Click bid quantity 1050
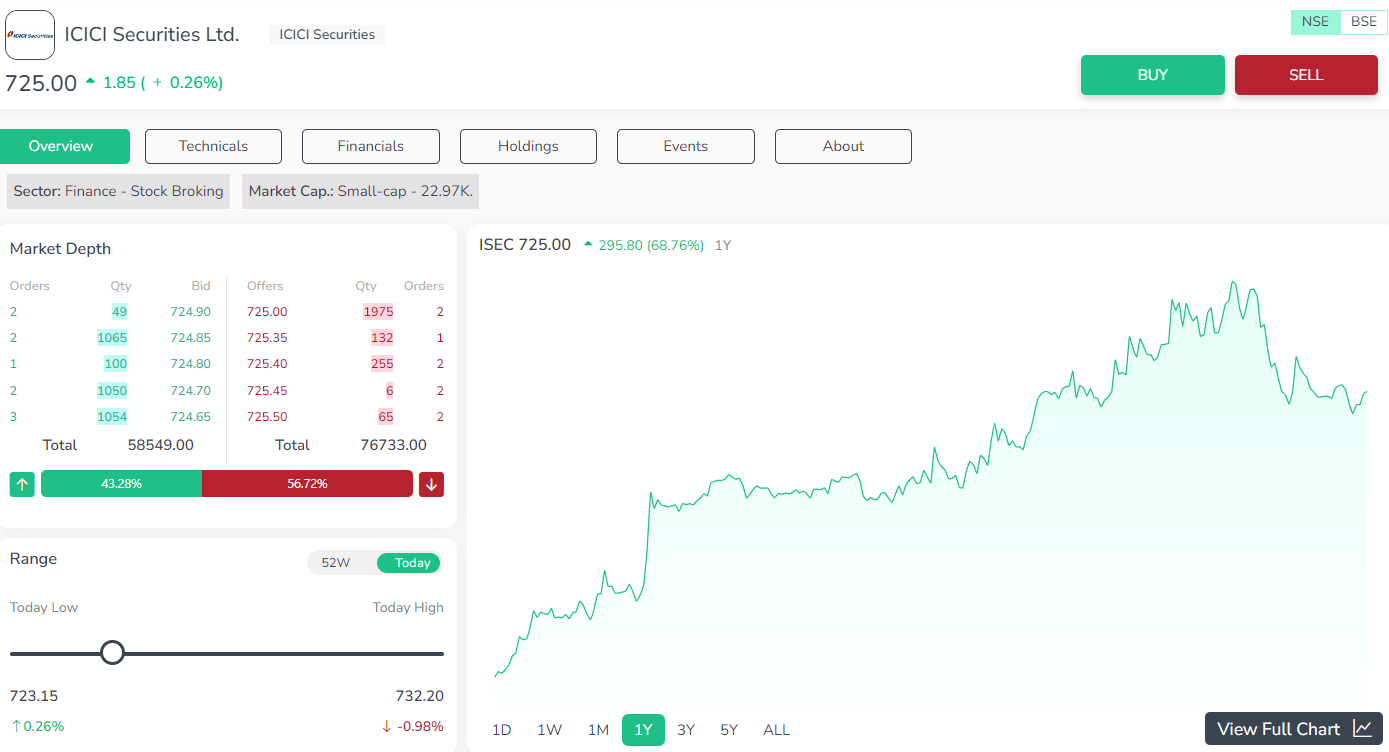This screenshot has width=1389, height=752. coord(112,391)
